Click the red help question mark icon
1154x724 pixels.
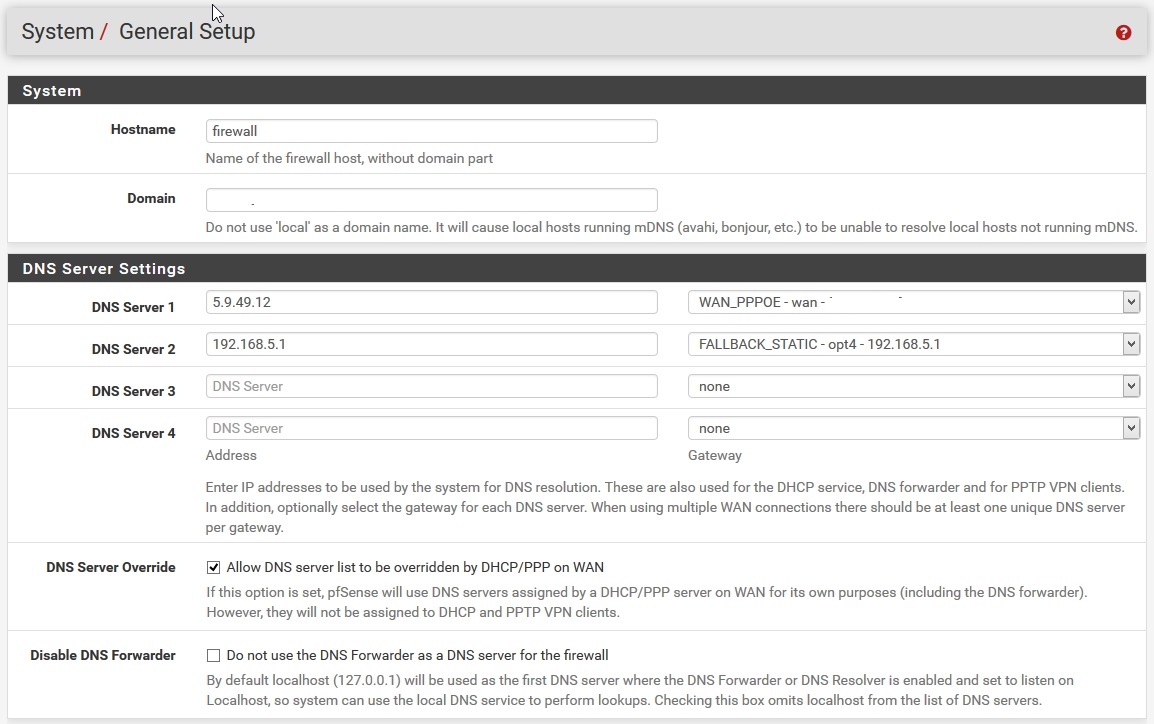1123,33
